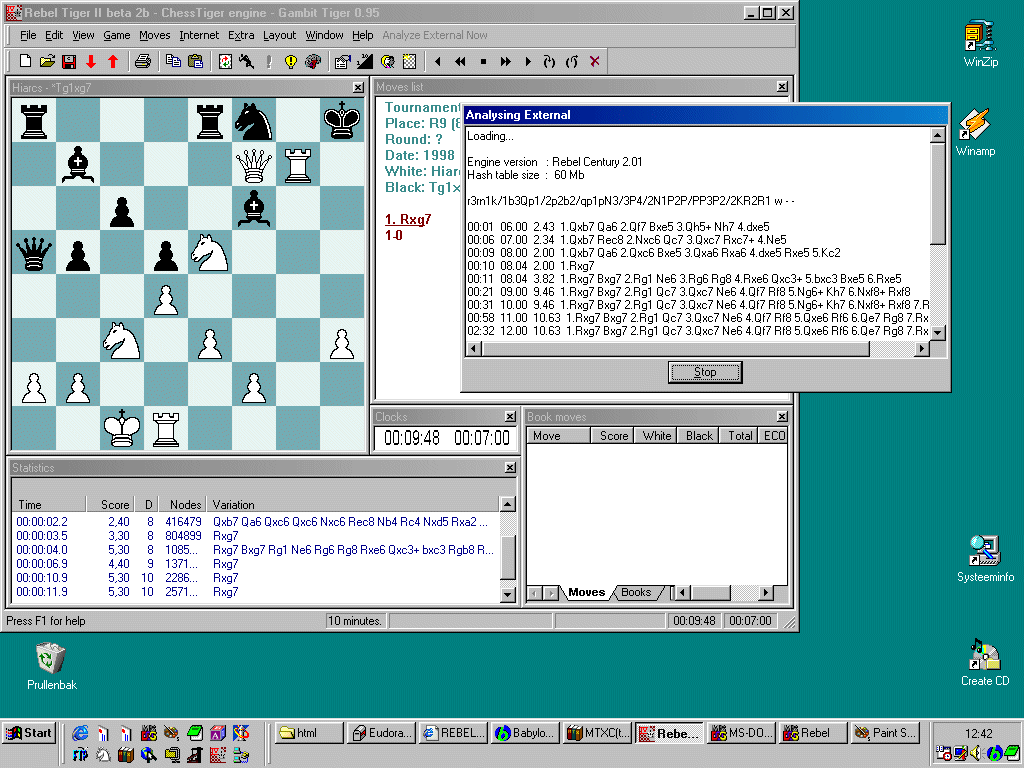Click the copy icon in the toolbar
Image resolution: width=1024 pixels, height=768 pixels.
(173, 61)
